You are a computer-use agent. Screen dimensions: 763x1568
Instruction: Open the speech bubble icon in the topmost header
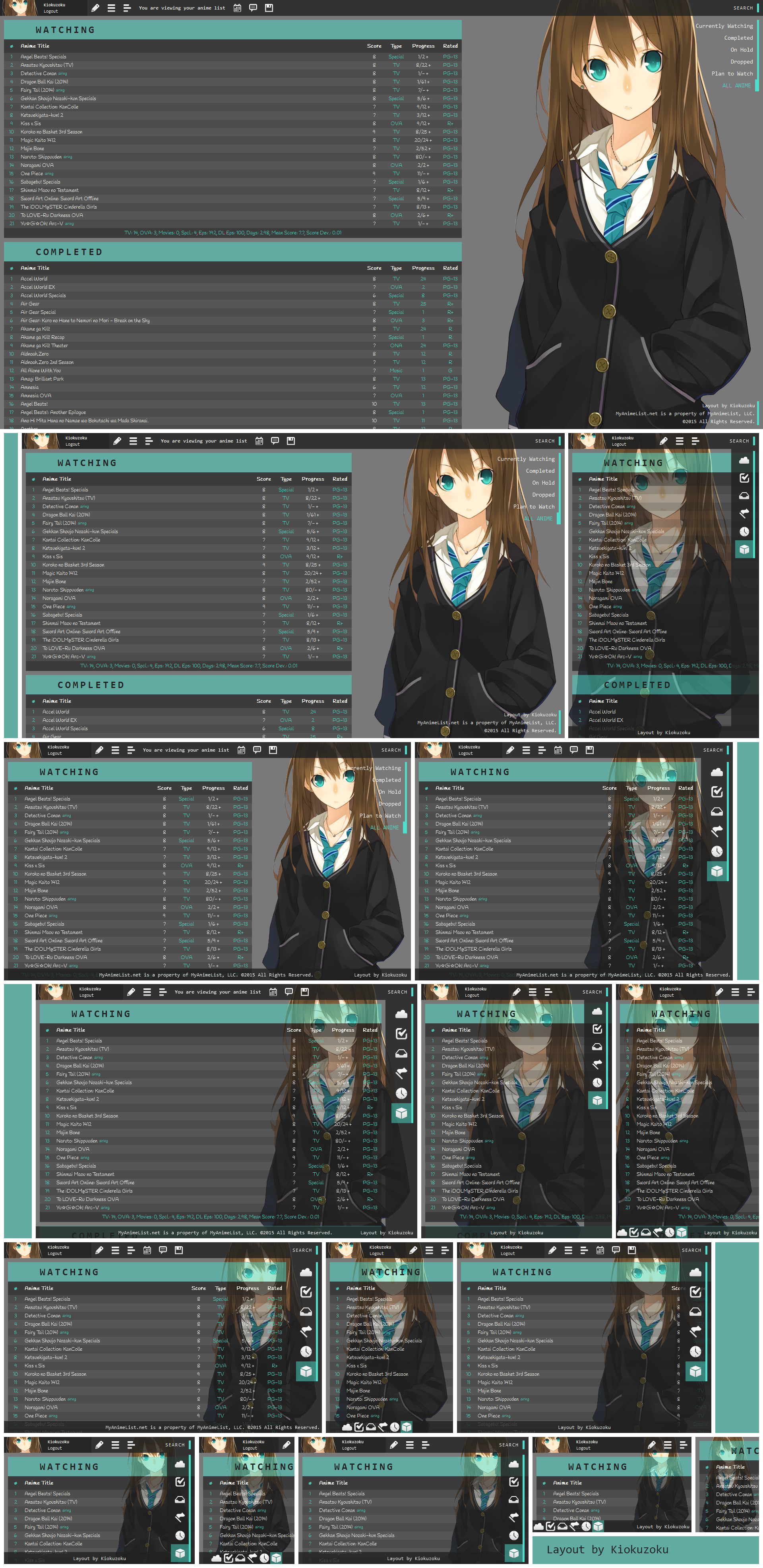tap(253, 8)
